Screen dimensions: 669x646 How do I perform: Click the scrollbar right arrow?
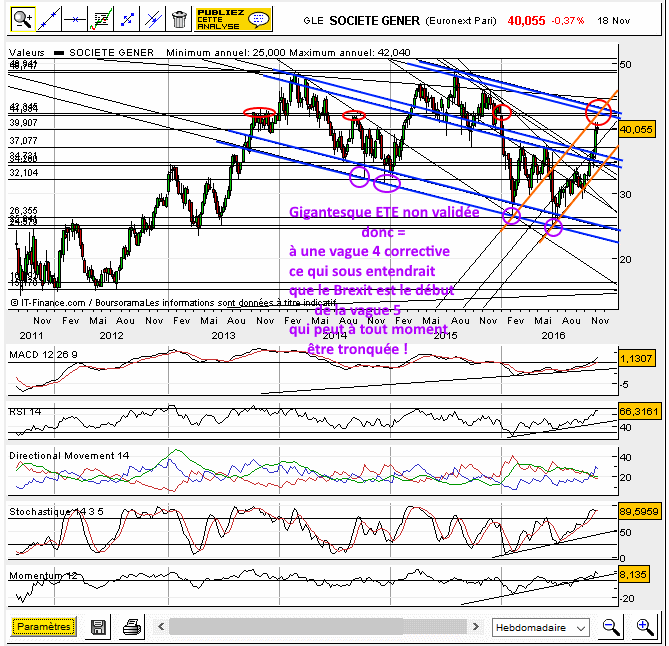point(476,626)
